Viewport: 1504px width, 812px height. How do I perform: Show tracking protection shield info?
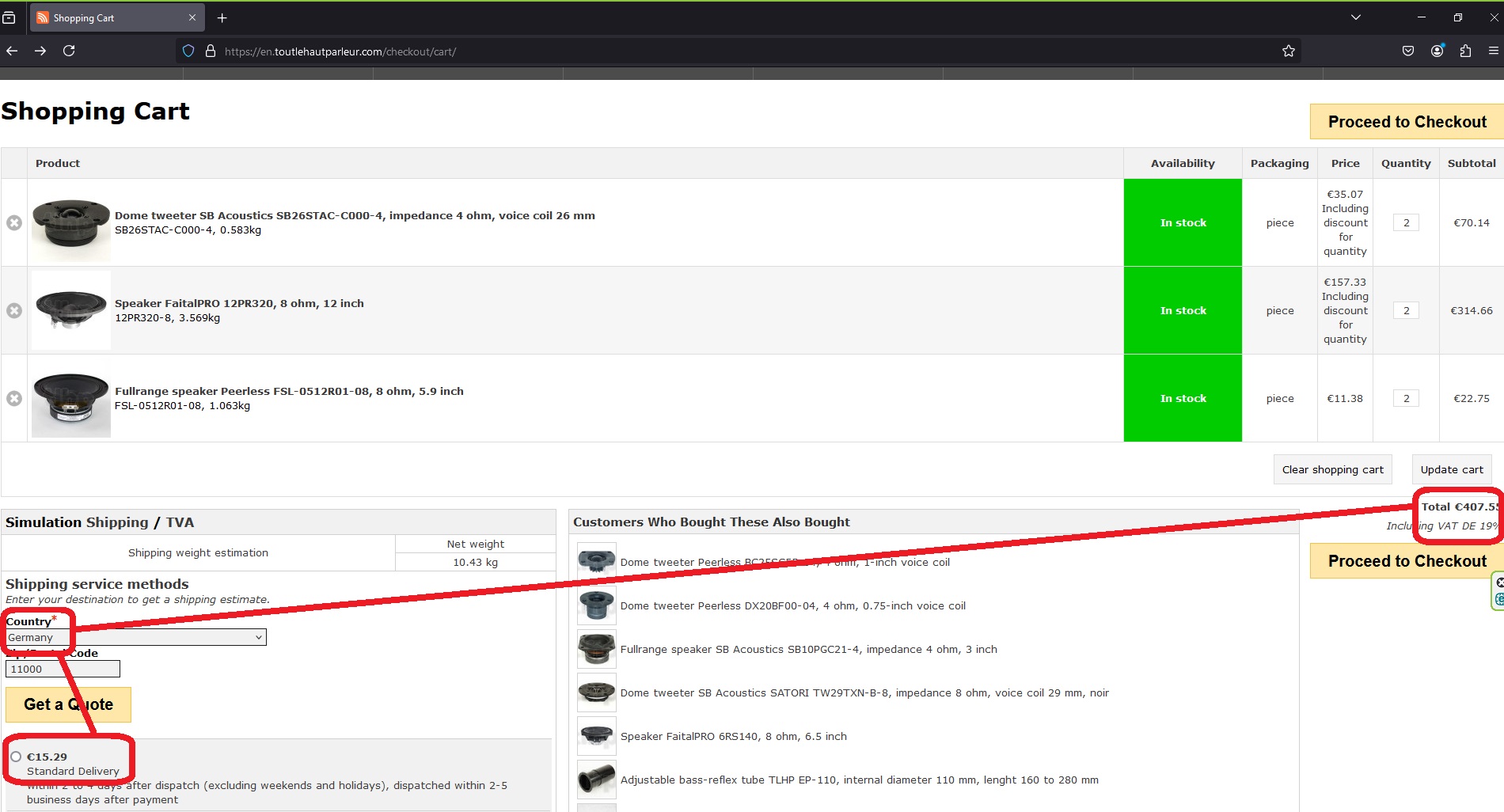click(x=188, y=51)
